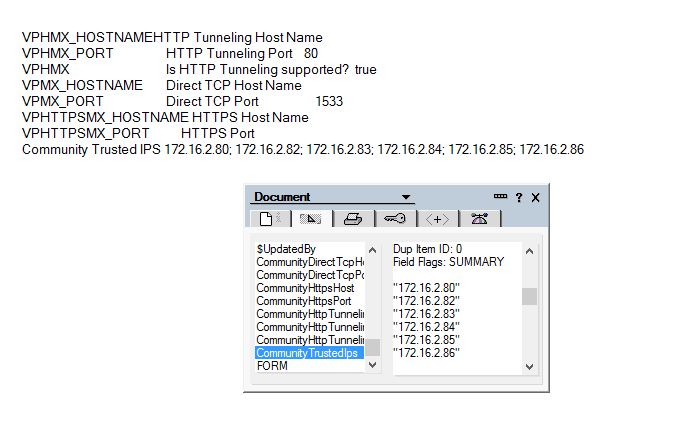Open the Security key tab

point(394,218)
